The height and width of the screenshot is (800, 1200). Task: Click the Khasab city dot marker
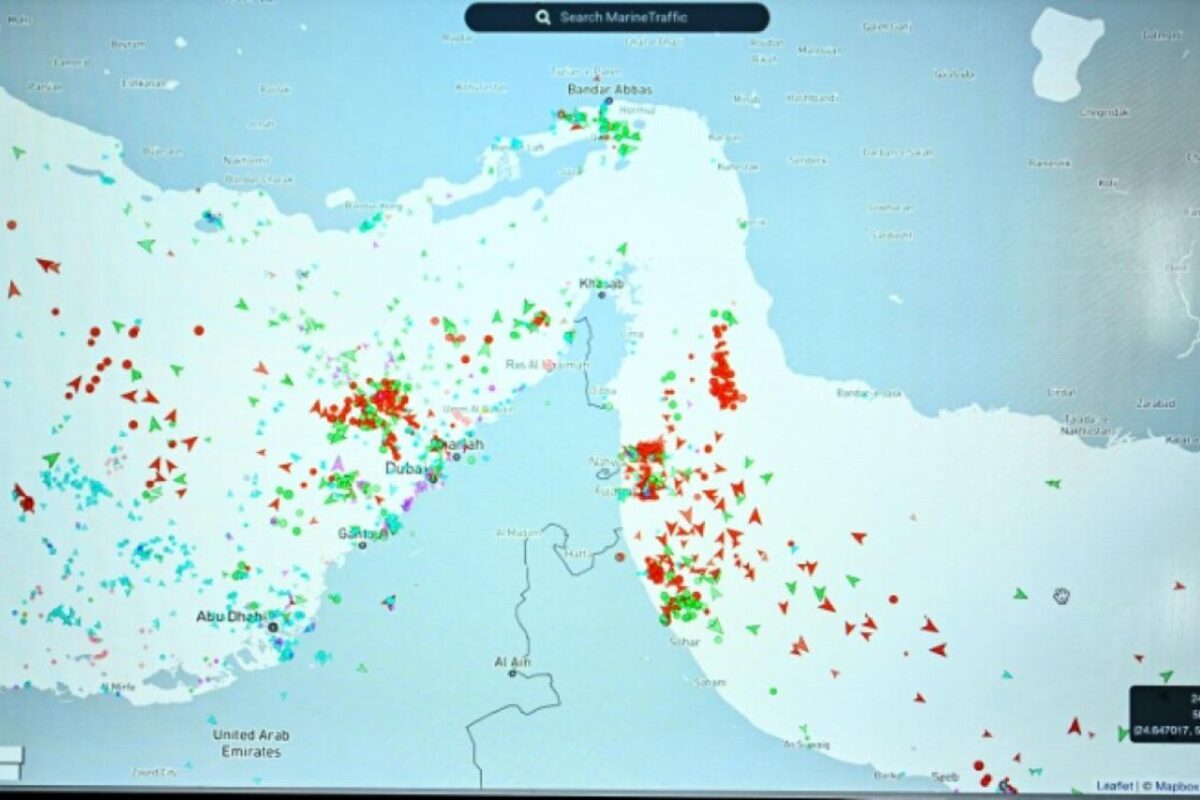[x=602, y=295]
